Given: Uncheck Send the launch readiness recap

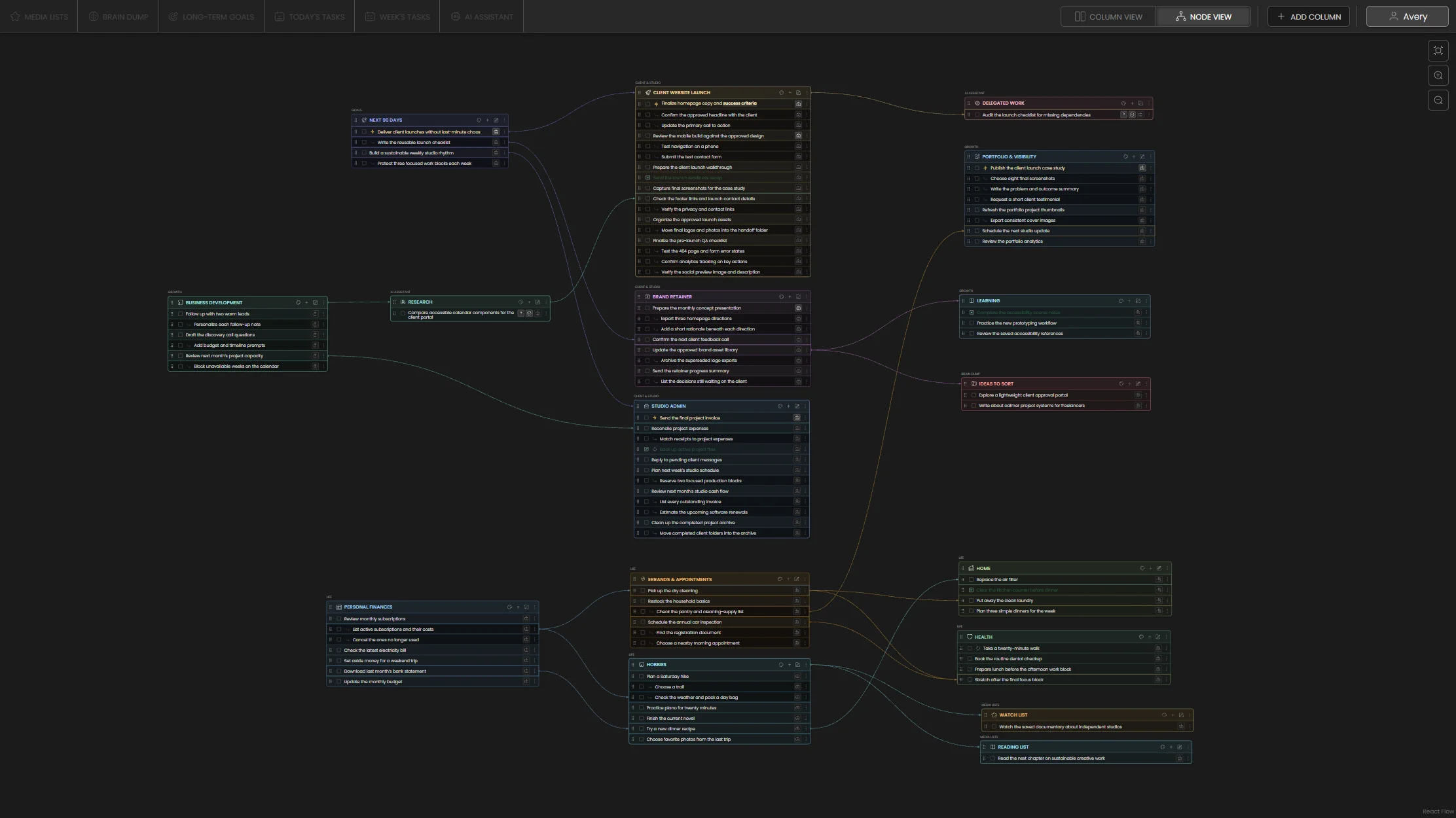Looking at the screenshot, I should [647, 178].
